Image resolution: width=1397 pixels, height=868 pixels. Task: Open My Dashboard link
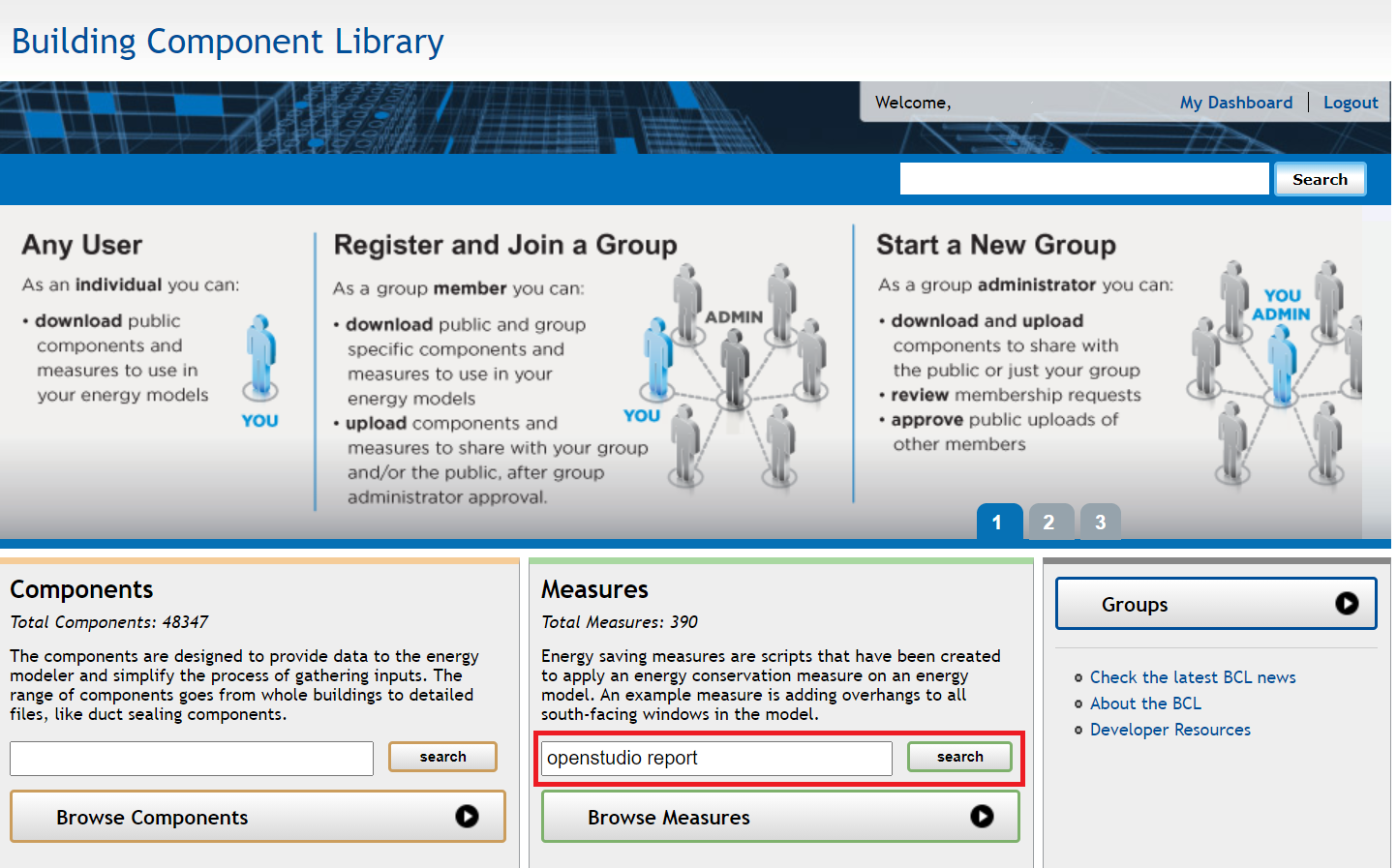[1235, 103]
